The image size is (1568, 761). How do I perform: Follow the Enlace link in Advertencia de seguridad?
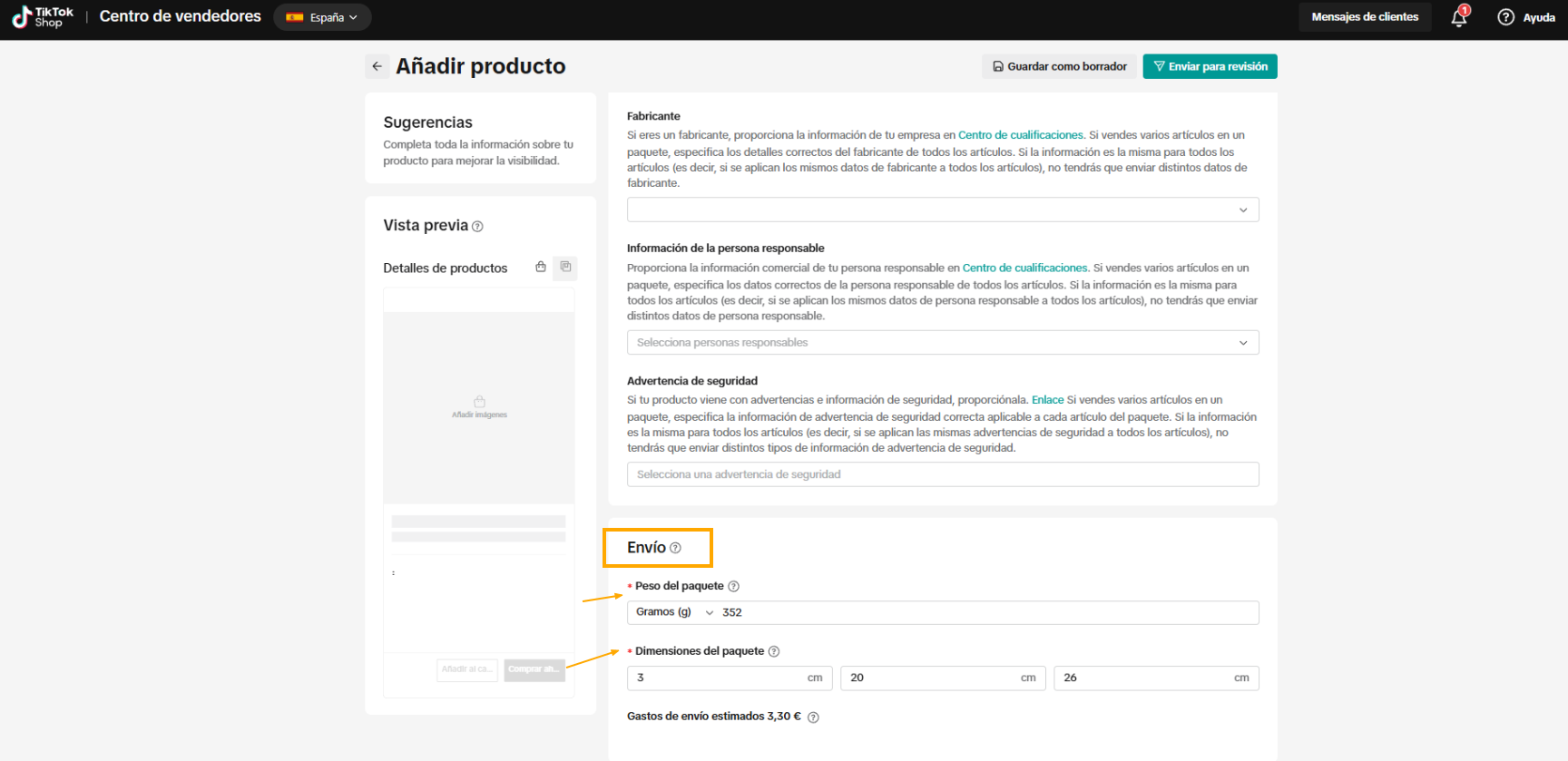[1047, 400]
